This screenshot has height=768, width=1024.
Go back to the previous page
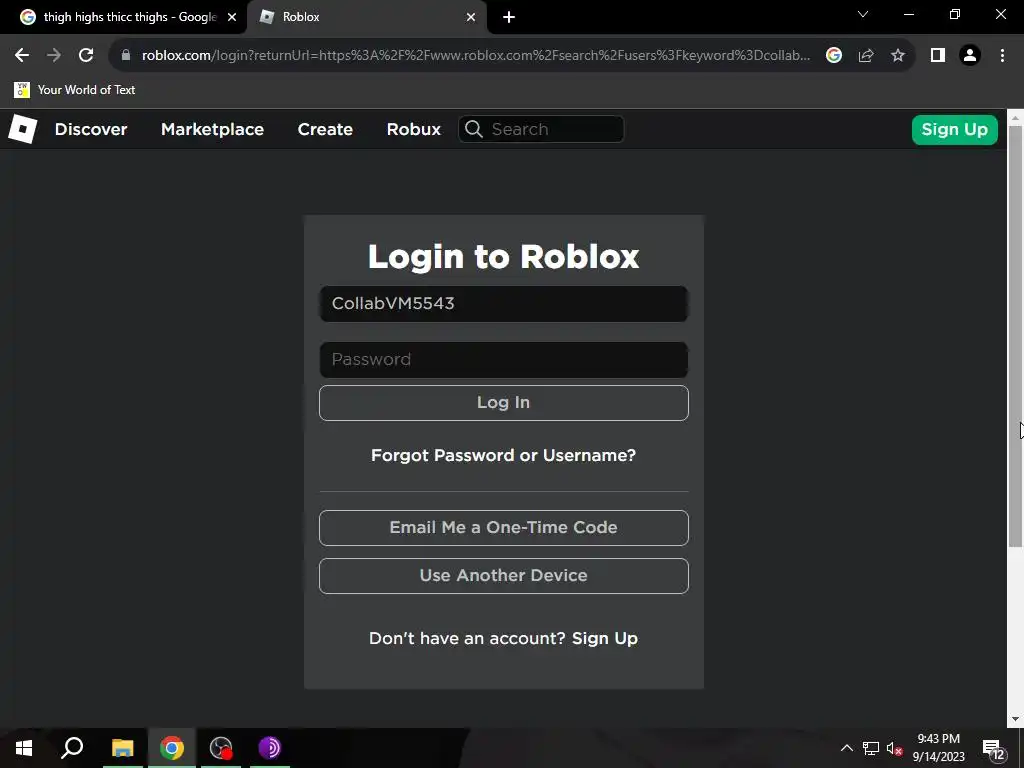[x=22, y=56]
